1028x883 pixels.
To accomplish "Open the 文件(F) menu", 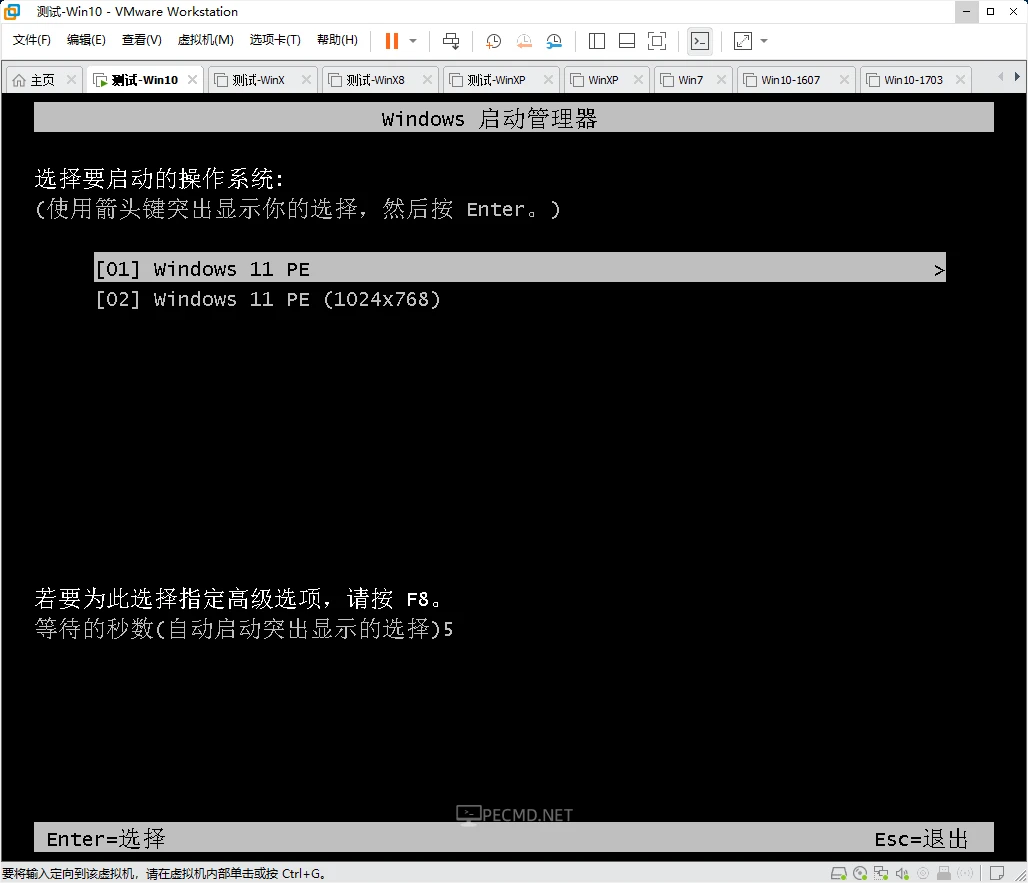I will click(31, 40).
